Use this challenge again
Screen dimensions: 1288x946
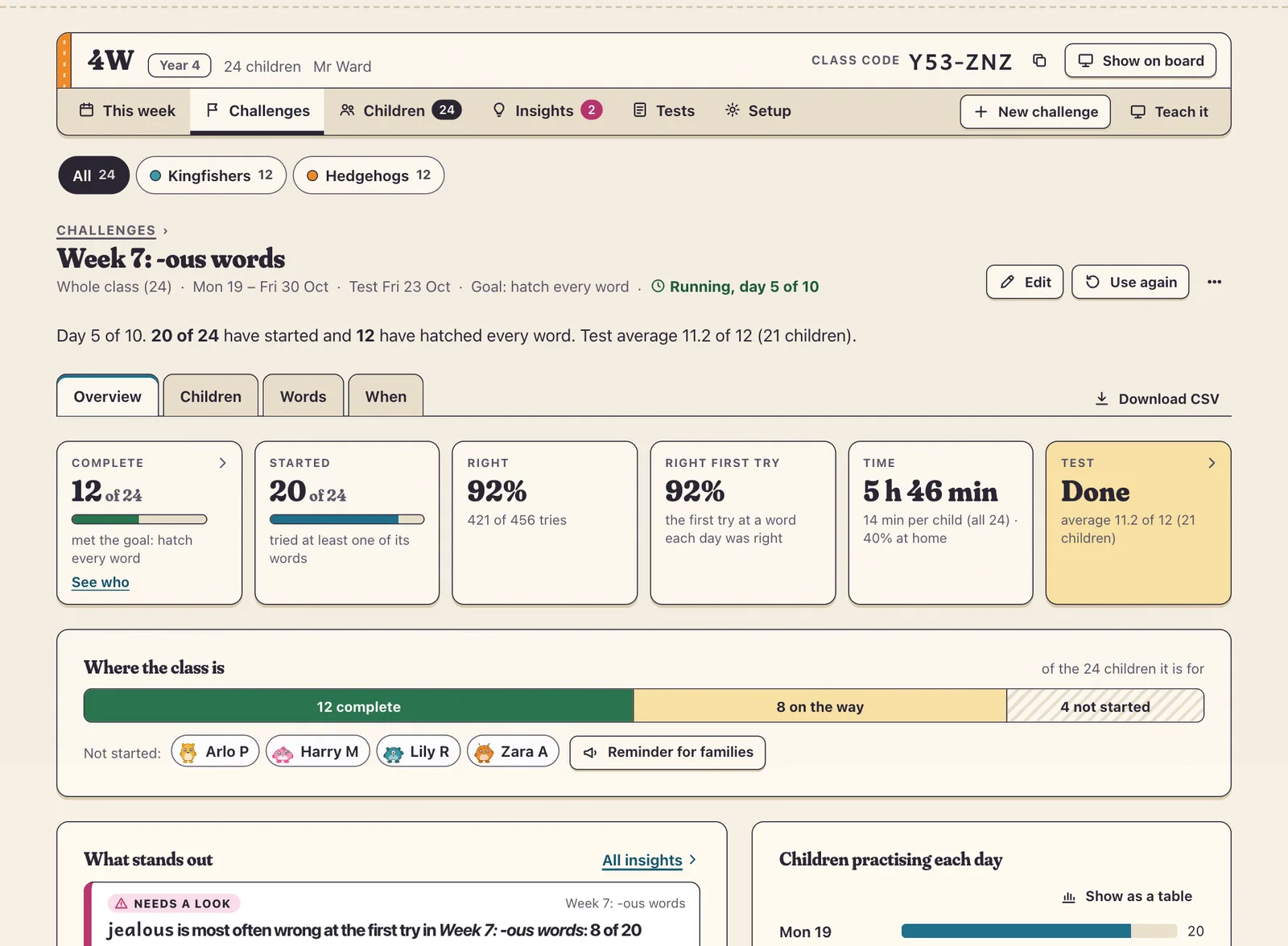pos(1130,283)
